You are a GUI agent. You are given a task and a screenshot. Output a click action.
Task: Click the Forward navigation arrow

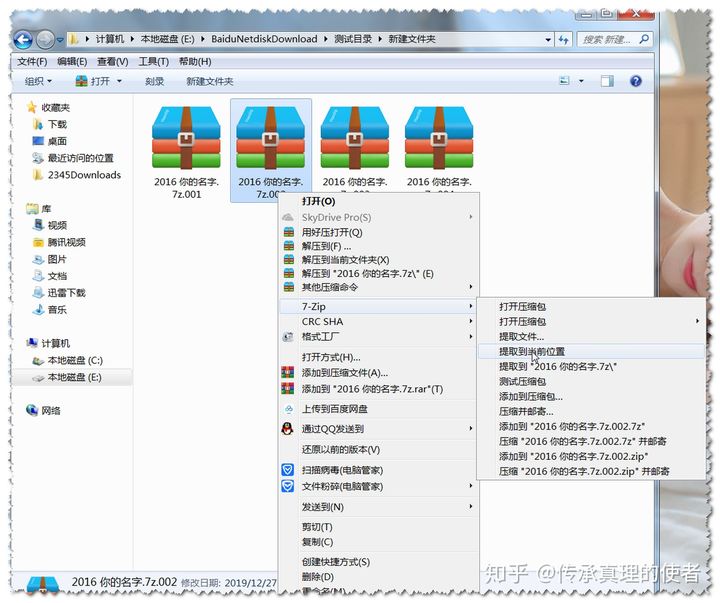45,40
